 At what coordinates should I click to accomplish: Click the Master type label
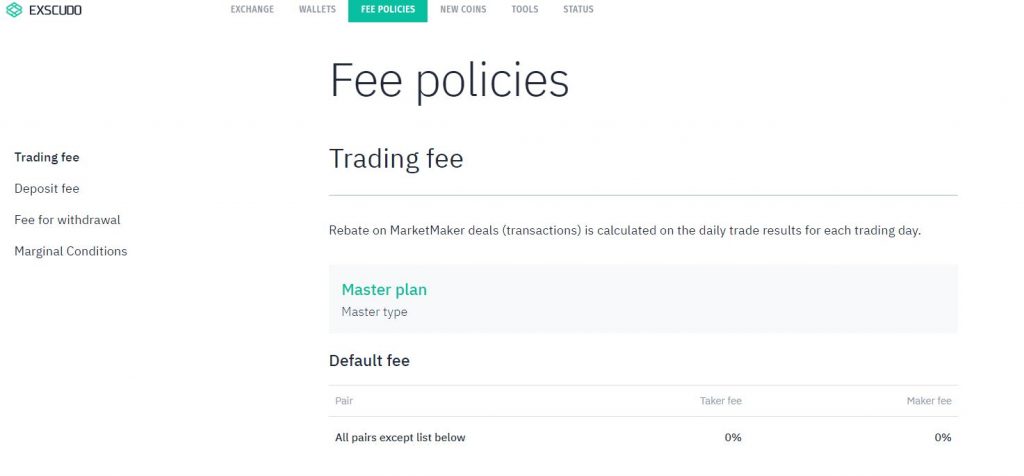point(374,312)
